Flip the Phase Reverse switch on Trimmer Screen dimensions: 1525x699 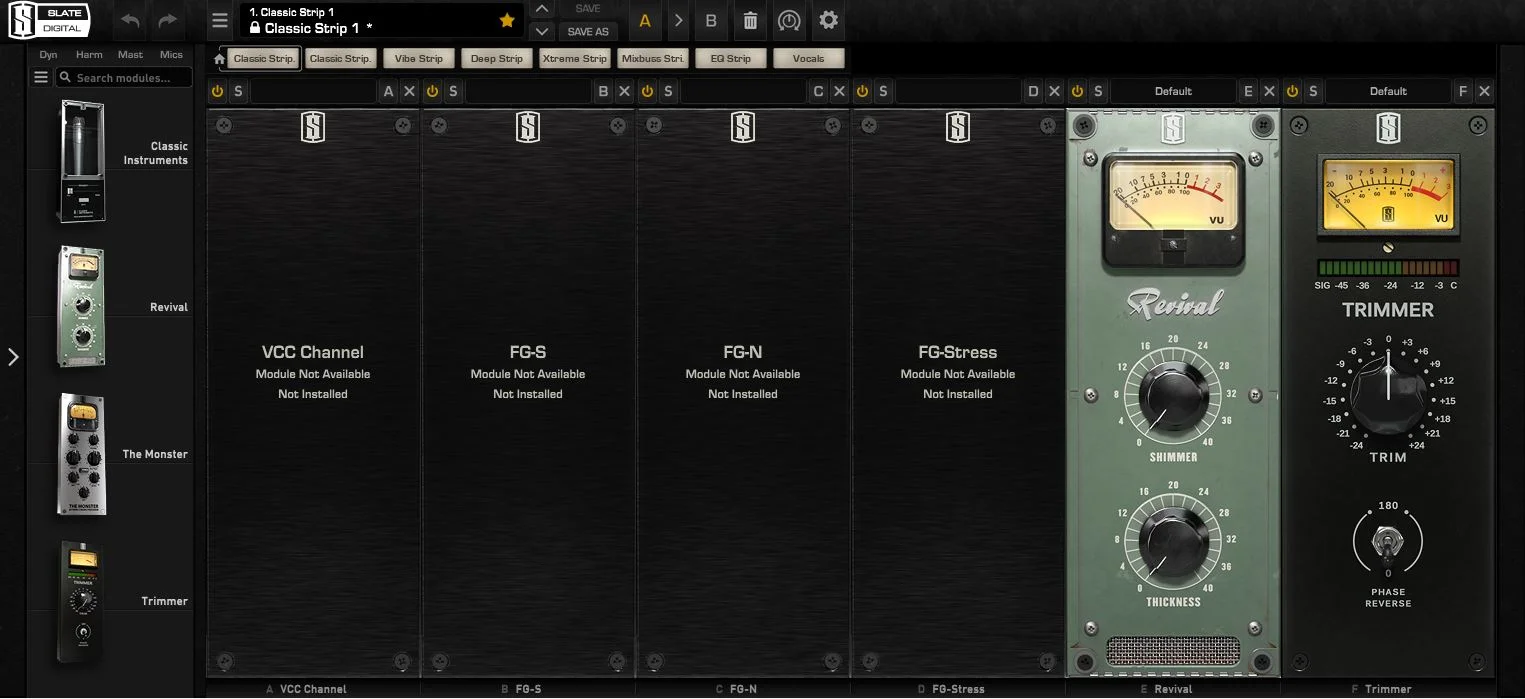(x=1388, y=543)
